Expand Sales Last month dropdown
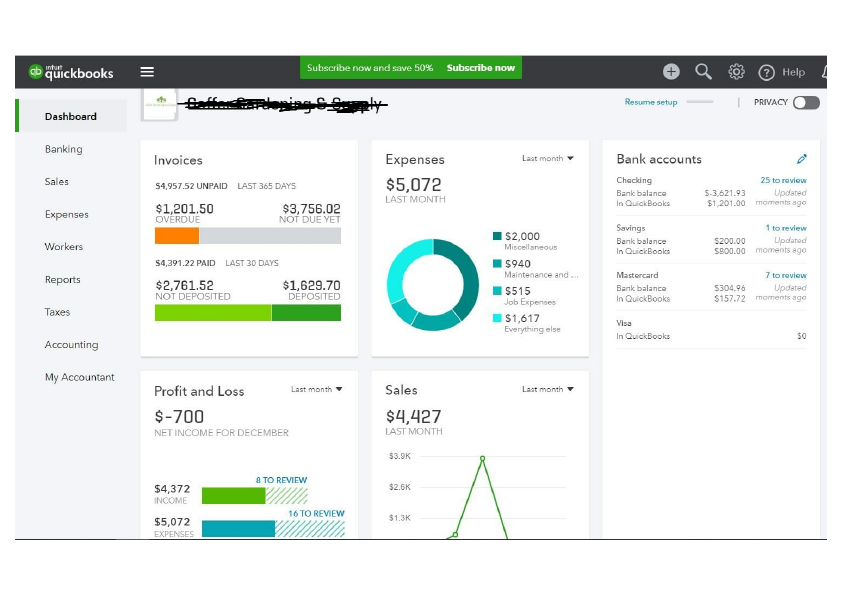 tap(548, 389)
